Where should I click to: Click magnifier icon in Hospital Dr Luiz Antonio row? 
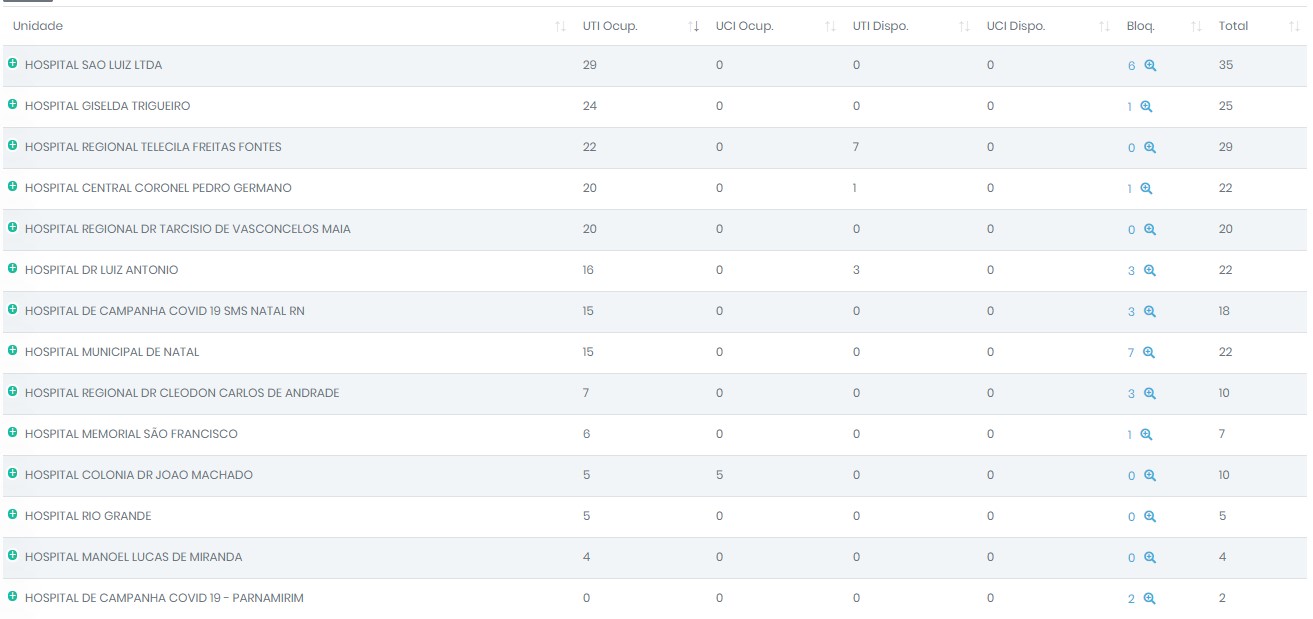[1150, 270]
